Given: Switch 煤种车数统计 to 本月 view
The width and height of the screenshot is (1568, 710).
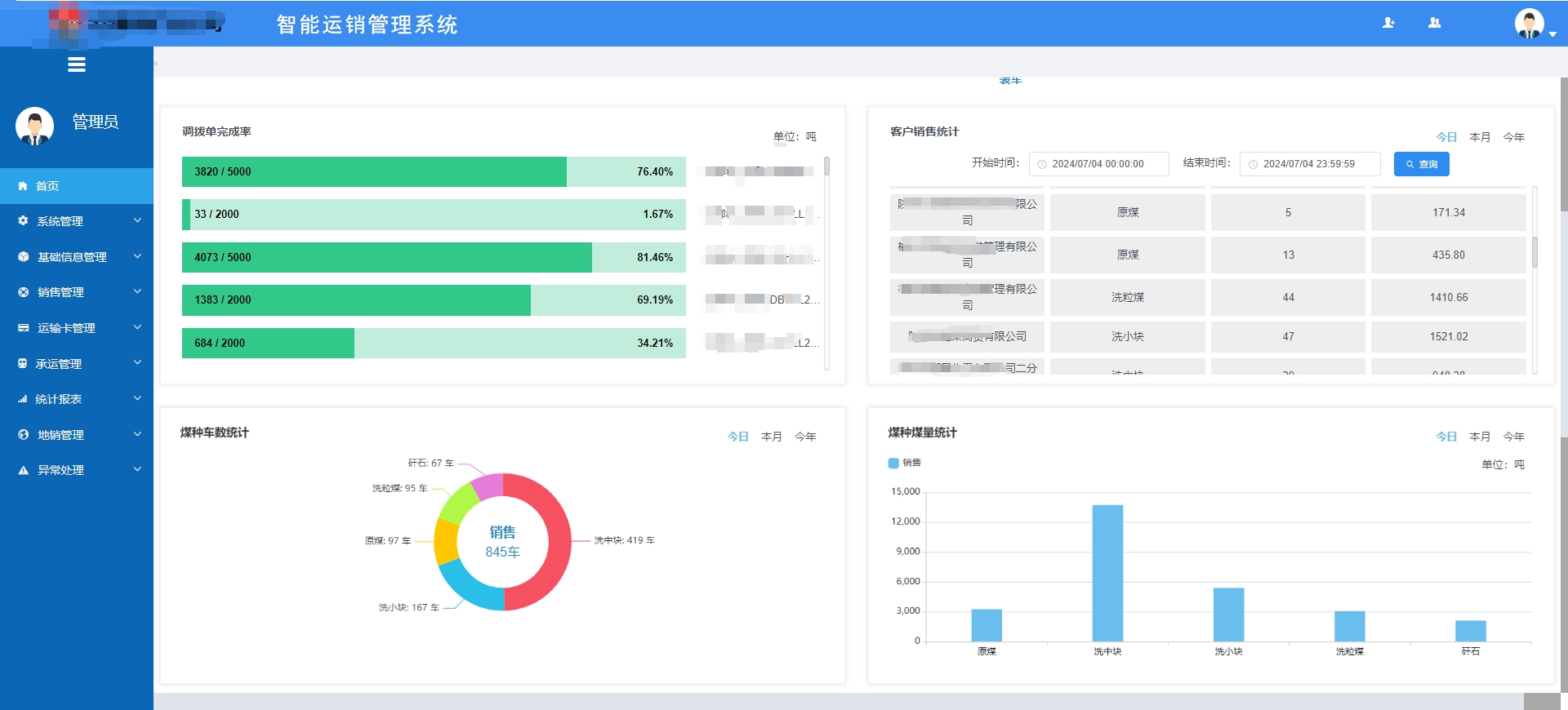Looking at the screenshot, I should coord(771,437).
